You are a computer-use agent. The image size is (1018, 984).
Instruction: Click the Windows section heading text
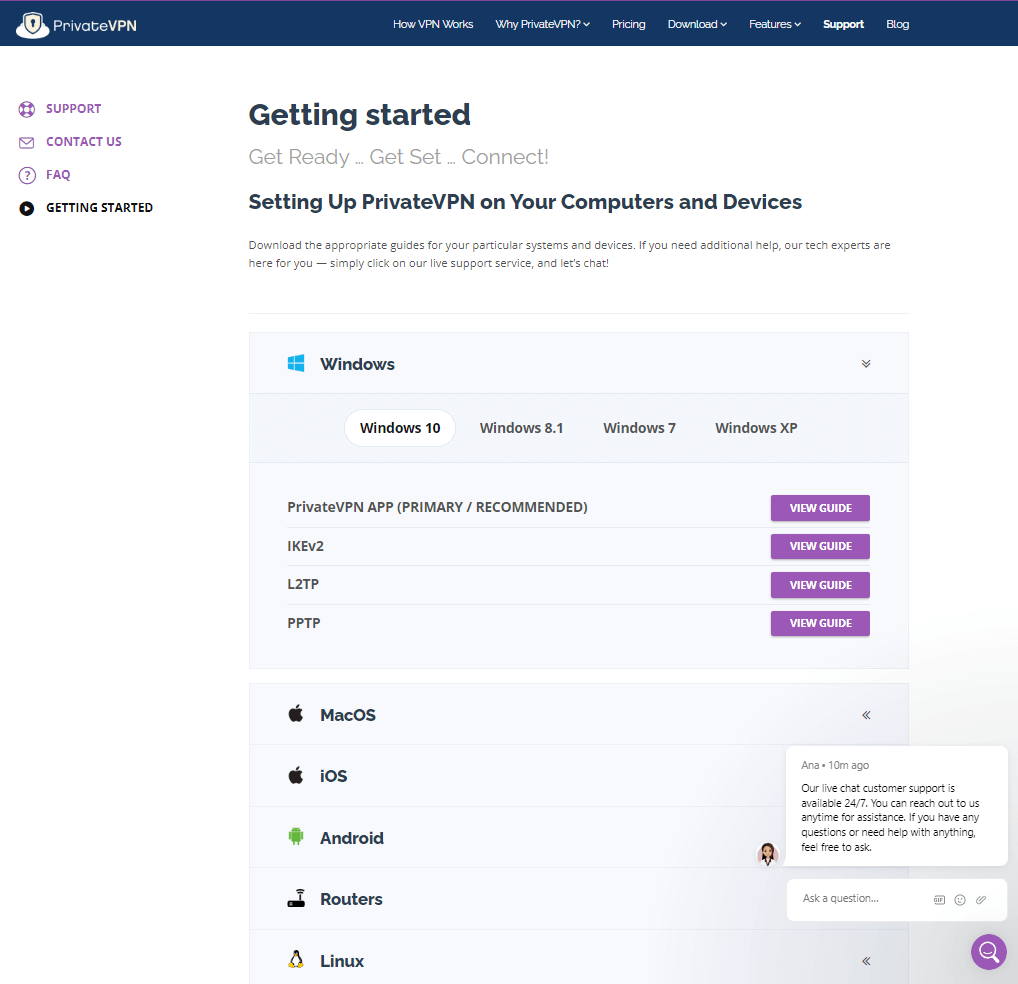[x=357, y=364]
